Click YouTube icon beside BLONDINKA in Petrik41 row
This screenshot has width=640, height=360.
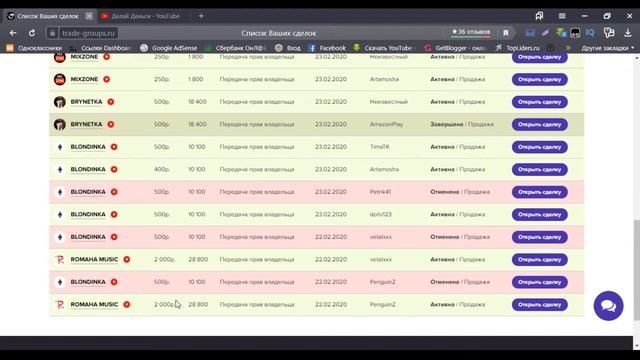click(x=114, y=192)
